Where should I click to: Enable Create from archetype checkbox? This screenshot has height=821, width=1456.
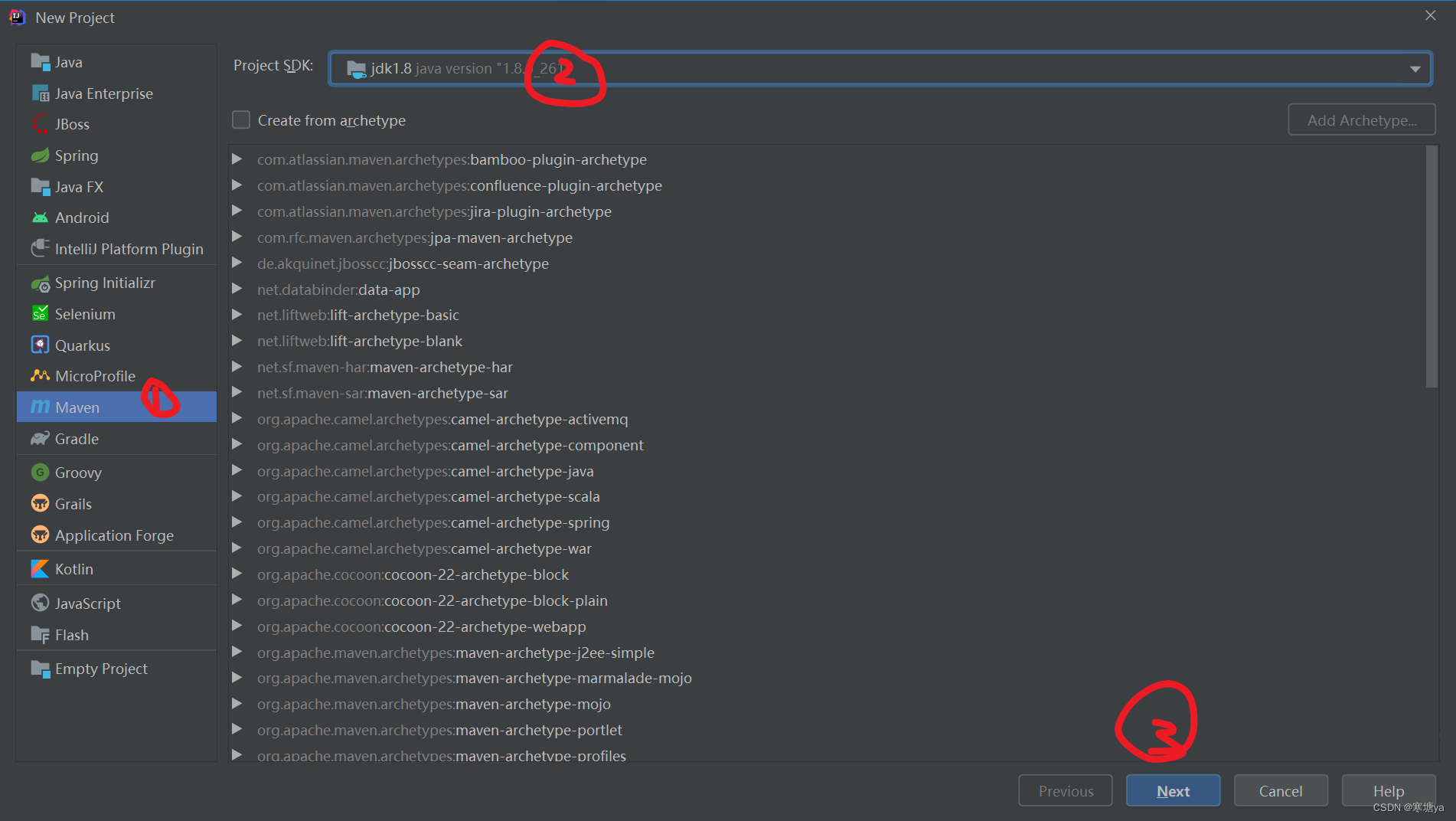[x=241, y=120]
